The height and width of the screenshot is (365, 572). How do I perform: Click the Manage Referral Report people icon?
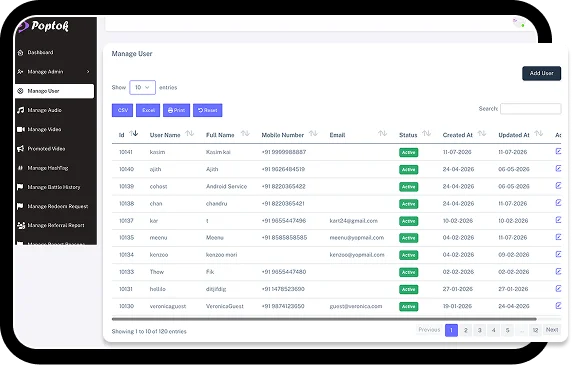pos(21,225)
